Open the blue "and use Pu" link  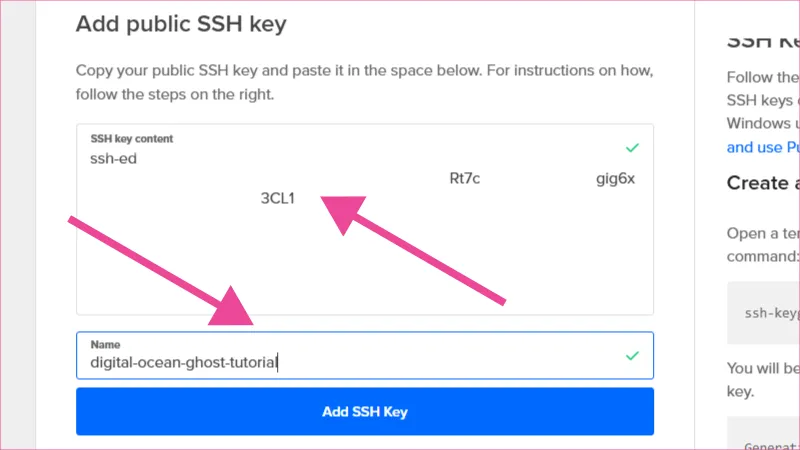click(x=763, y=147)
